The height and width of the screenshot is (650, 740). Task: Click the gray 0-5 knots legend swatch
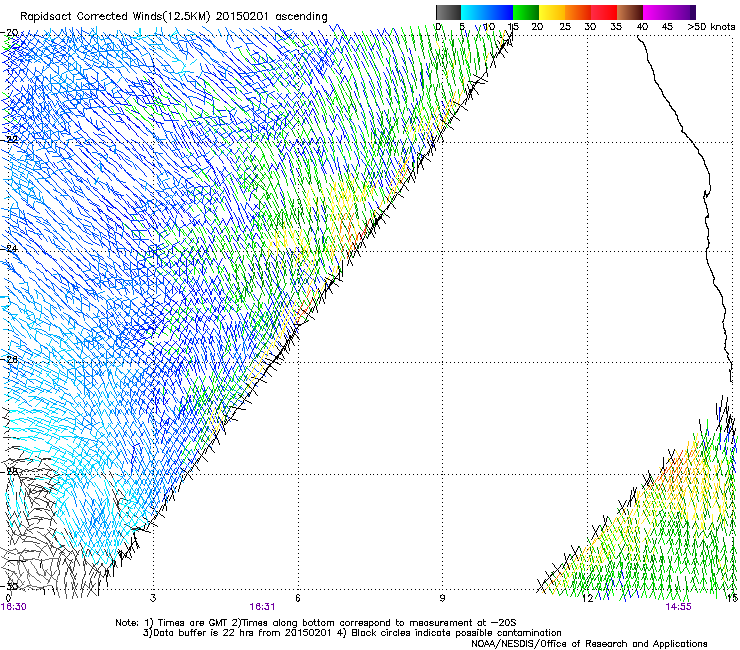(448, 12)
